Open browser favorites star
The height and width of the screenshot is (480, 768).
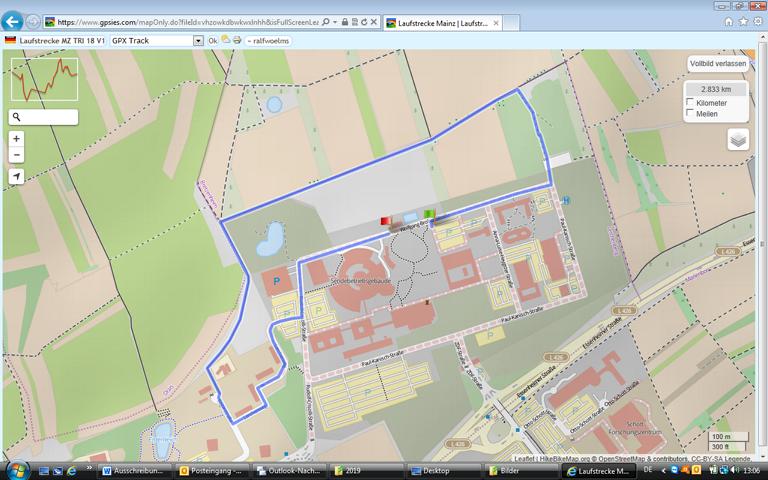[x=742, y=21]
